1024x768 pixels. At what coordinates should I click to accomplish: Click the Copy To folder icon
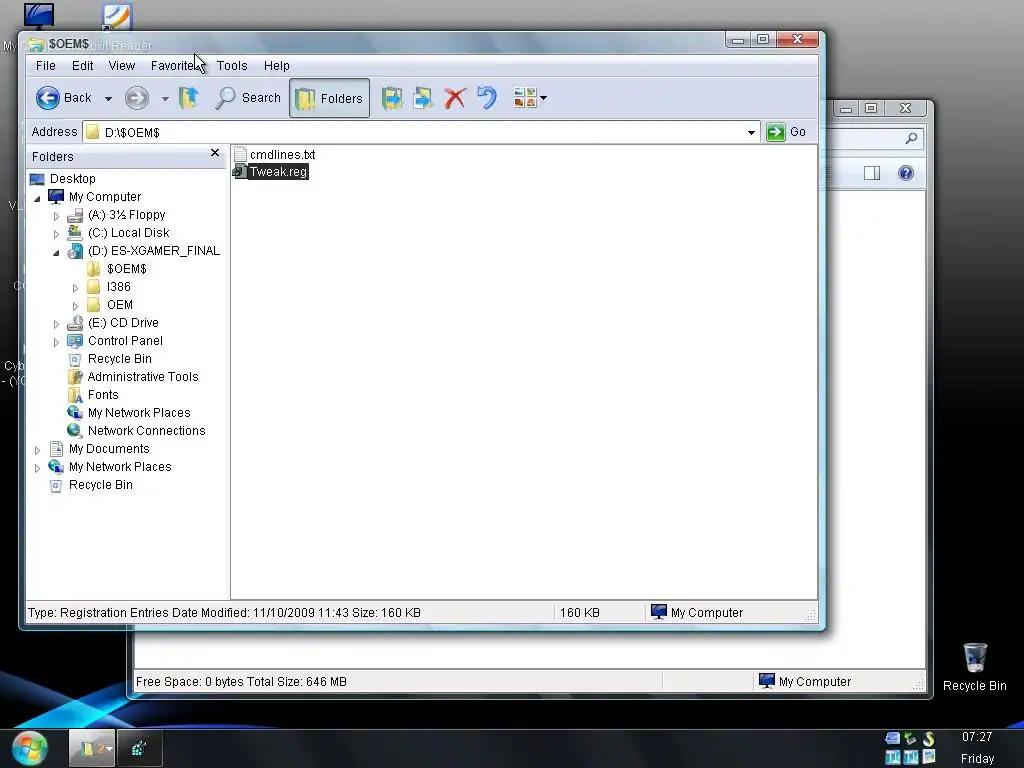[423, 98]
